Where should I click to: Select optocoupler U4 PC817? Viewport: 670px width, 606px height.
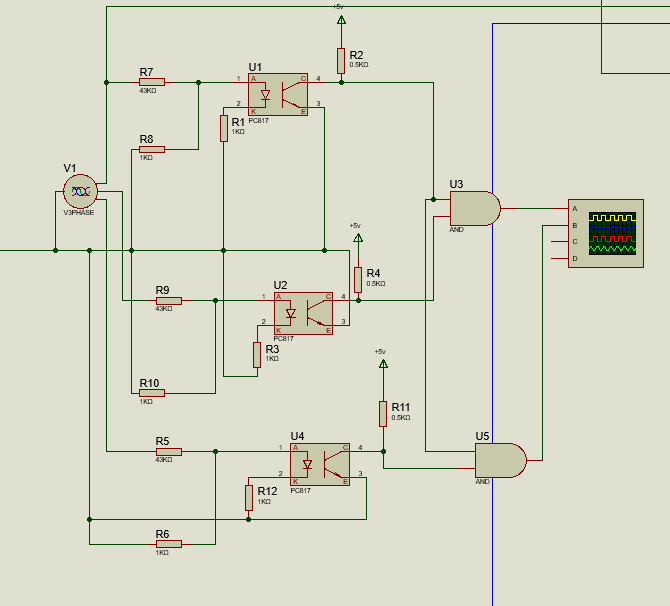pos(320,464)
